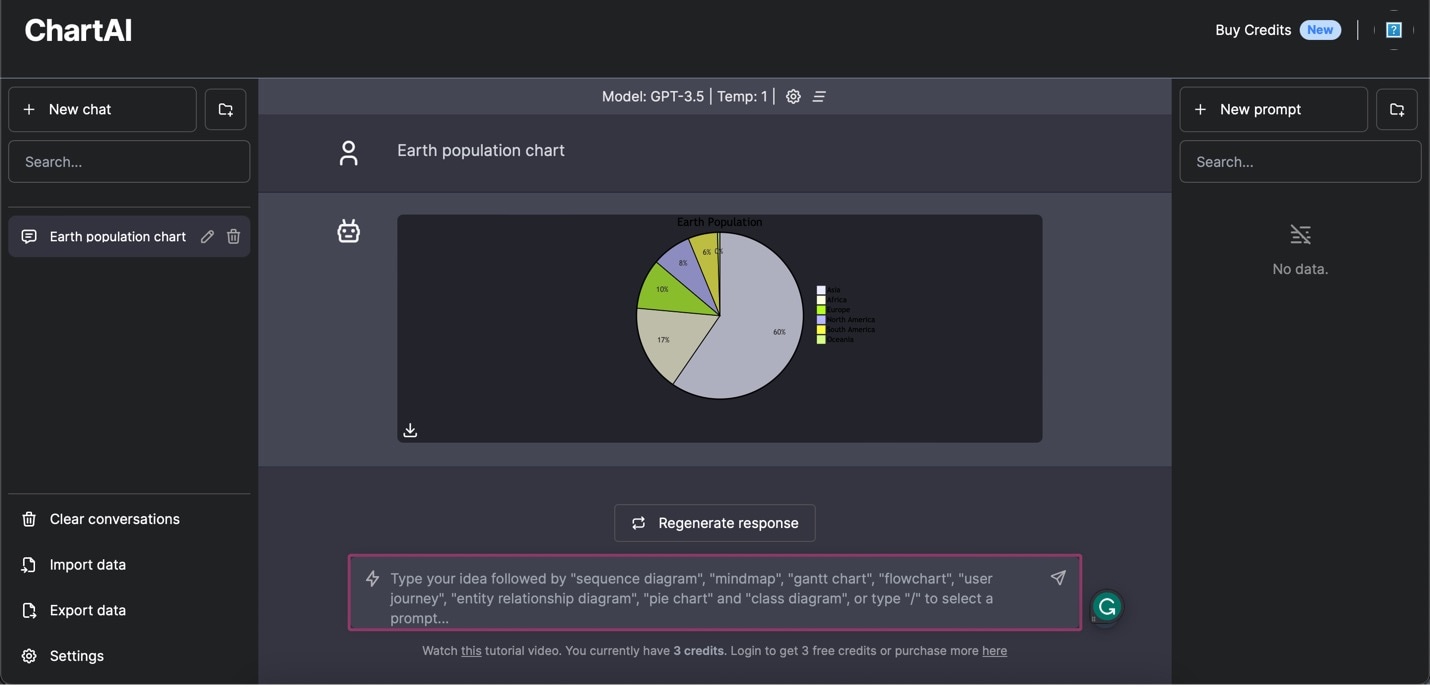Click the "No data." text

pyautogui.click(x=1300, y=269)
